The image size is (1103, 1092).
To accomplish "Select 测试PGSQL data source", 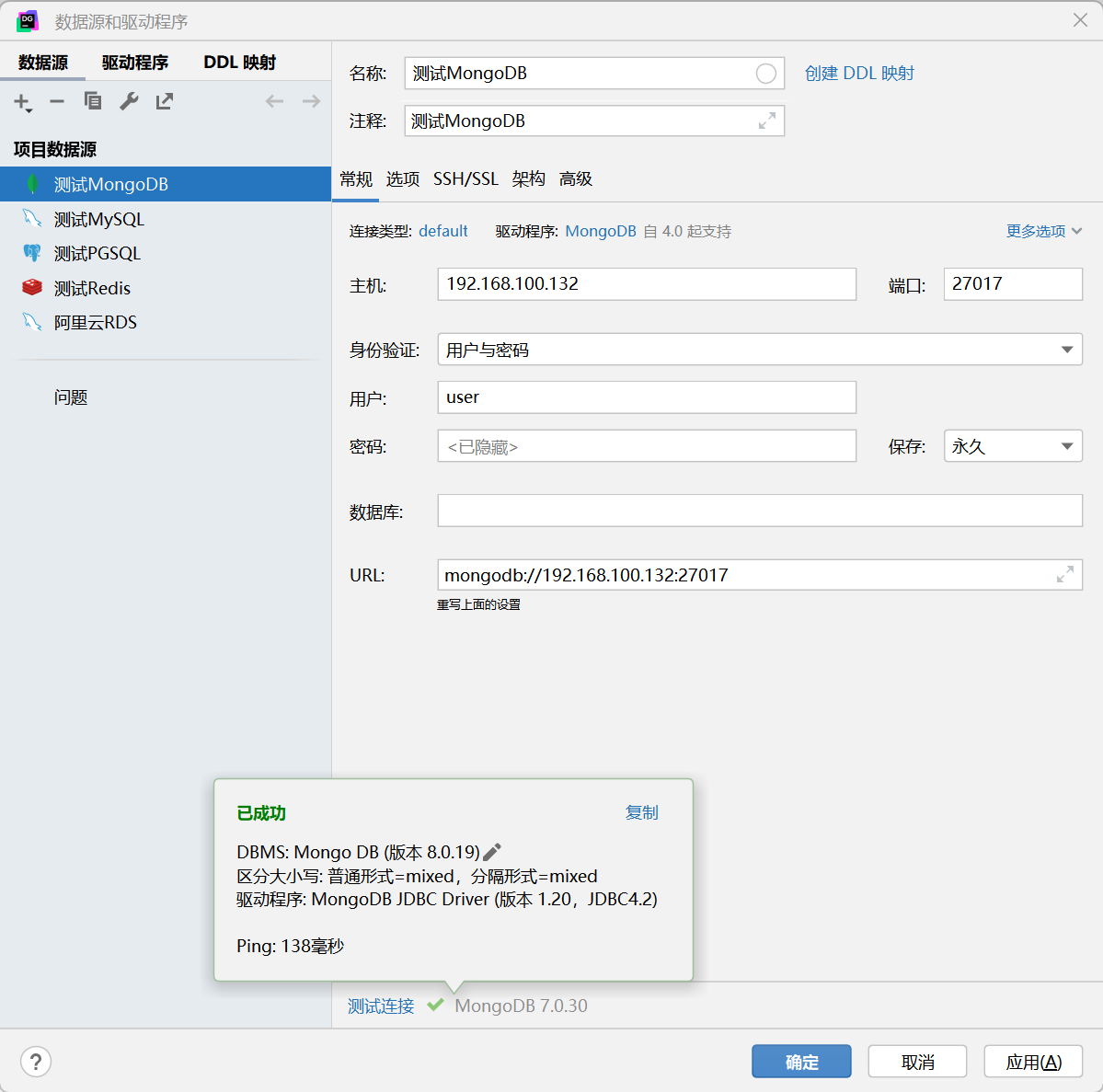I will tap(166, 253).
